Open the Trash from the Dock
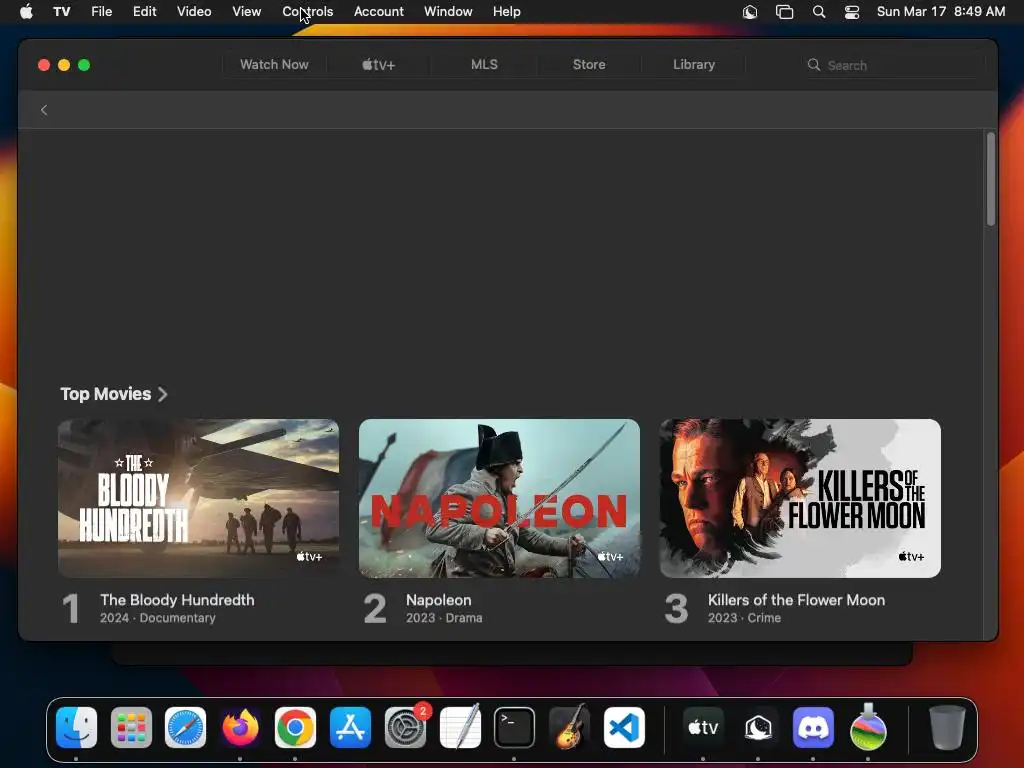 point(947,727)
